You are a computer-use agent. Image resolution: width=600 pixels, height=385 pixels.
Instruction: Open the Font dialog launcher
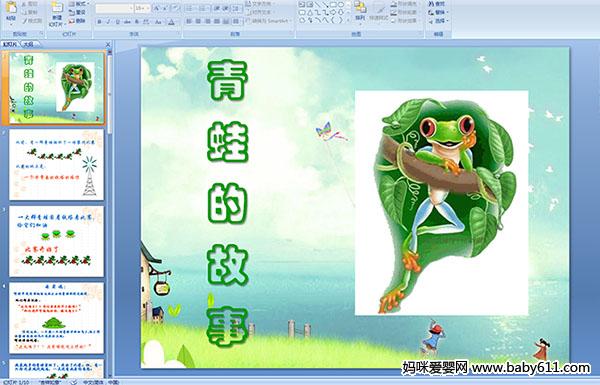point(179,34)
